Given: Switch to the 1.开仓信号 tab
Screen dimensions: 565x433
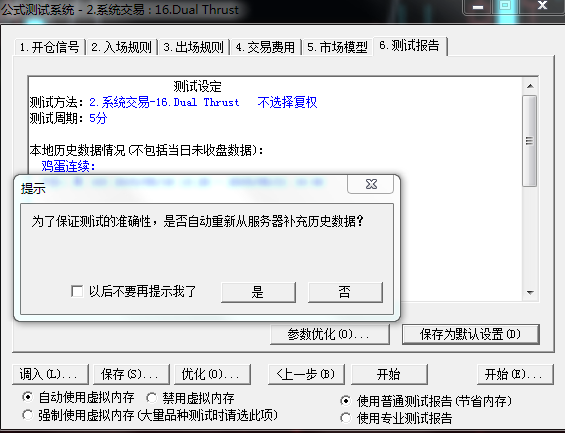Looking at the screenshot, I should [x=50, y=47].
